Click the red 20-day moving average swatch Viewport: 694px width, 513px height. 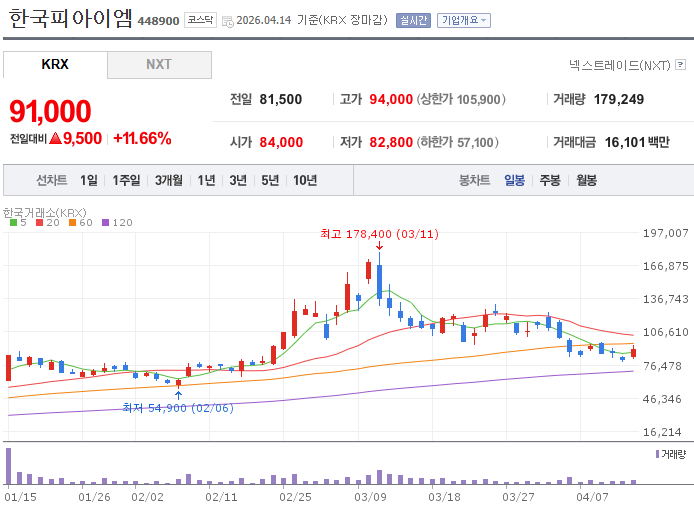coord(40,223)
